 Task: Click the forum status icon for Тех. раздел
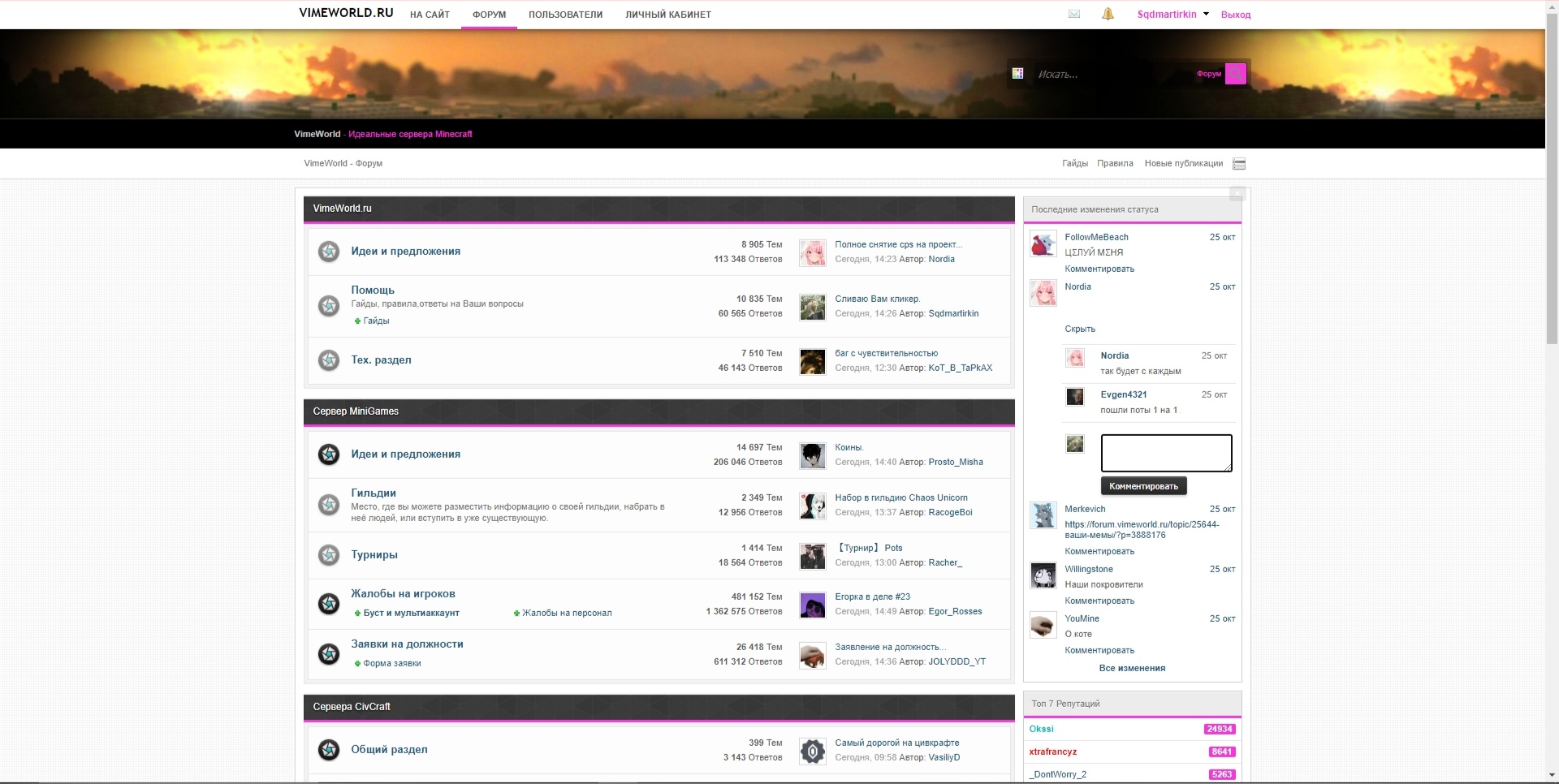(x=329, y=360)
